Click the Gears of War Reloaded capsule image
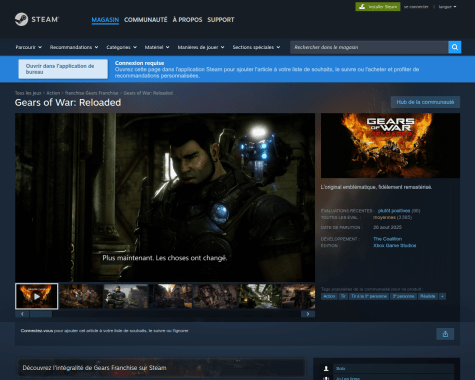 [x=390, y=145]
